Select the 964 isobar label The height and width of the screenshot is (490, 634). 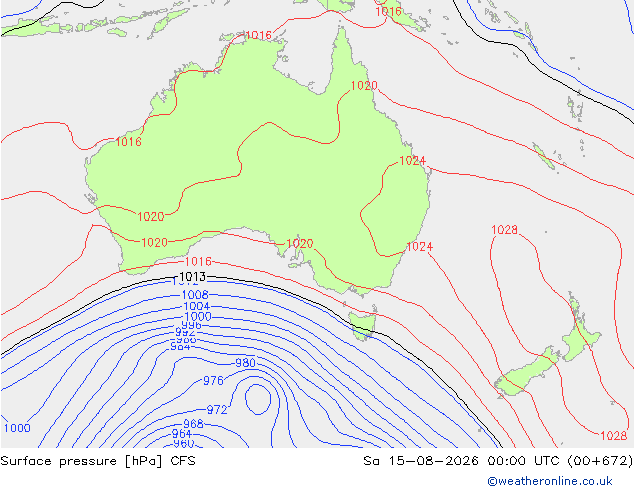point(182,434)
